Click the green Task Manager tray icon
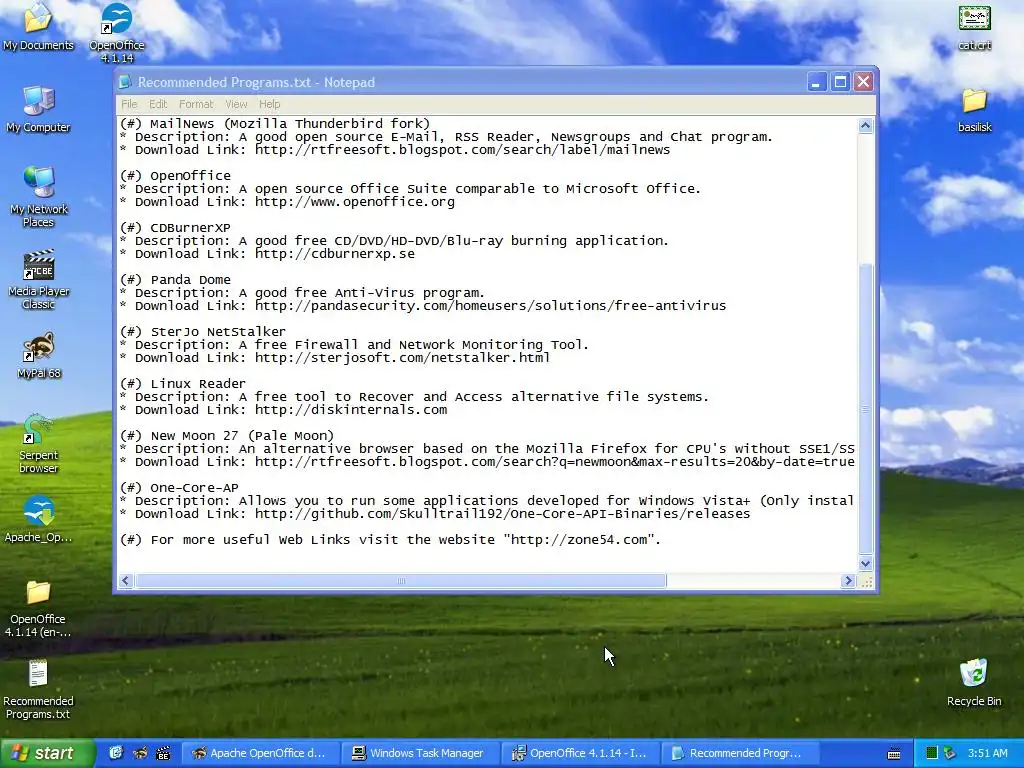This screenshot has height=768, width=1024. (x=932, y=753)
